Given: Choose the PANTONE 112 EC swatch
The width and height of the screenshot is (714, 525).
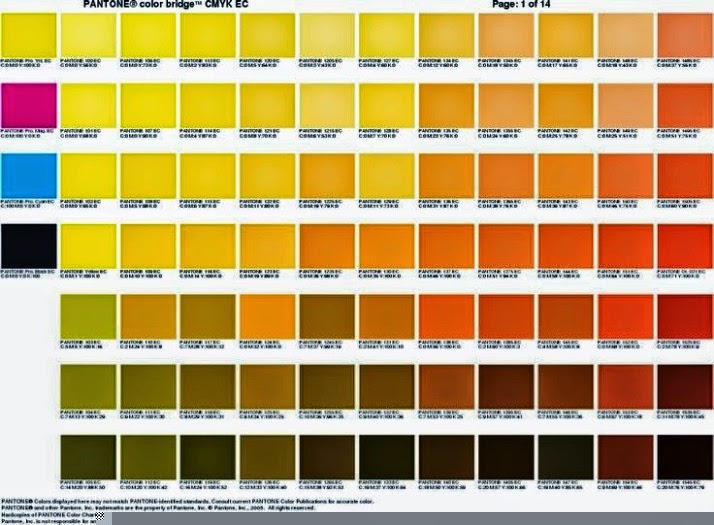Looking at the screenshot, I should 148,457.
